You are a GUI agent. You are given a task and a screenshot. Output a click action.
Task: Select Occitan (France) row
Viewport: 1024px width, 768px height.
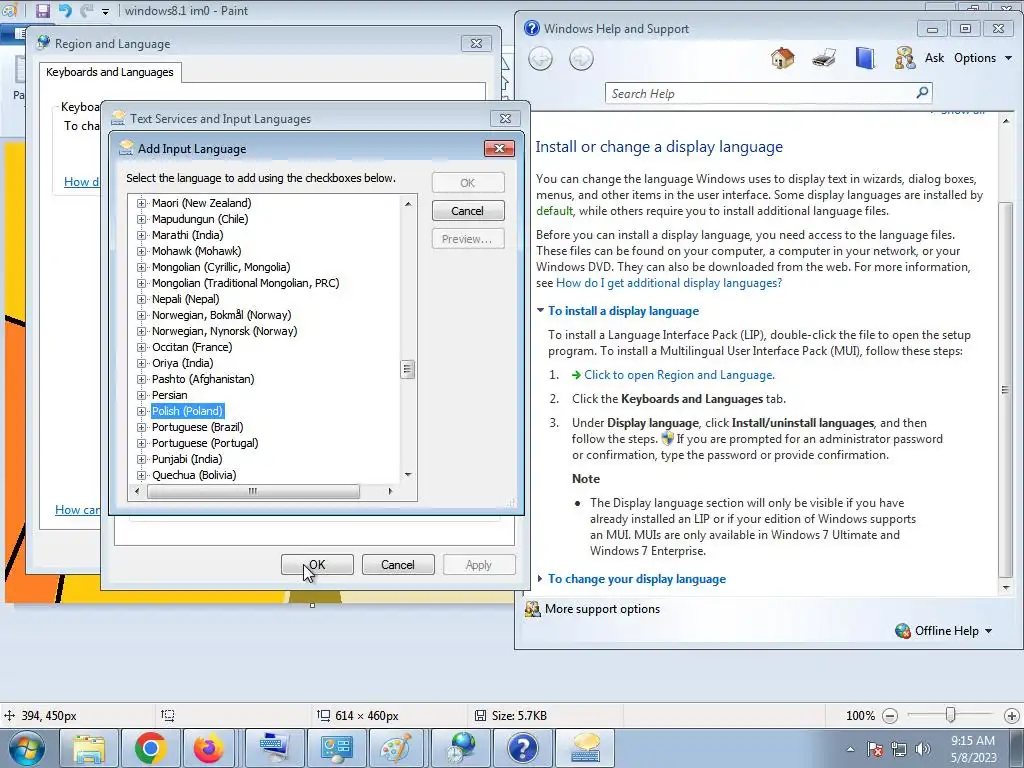point(192,347)
